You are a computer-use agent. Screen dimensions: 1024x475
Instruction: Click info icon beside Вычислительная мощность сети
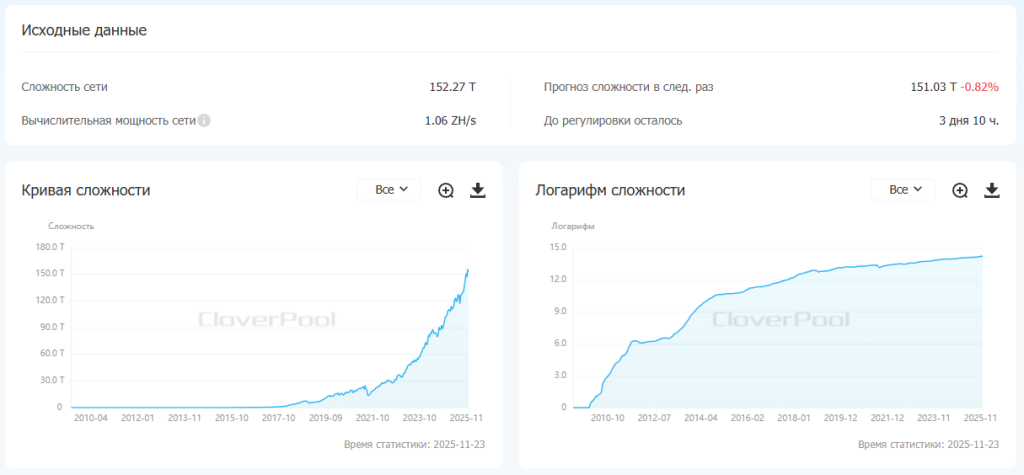coord(204,121)
